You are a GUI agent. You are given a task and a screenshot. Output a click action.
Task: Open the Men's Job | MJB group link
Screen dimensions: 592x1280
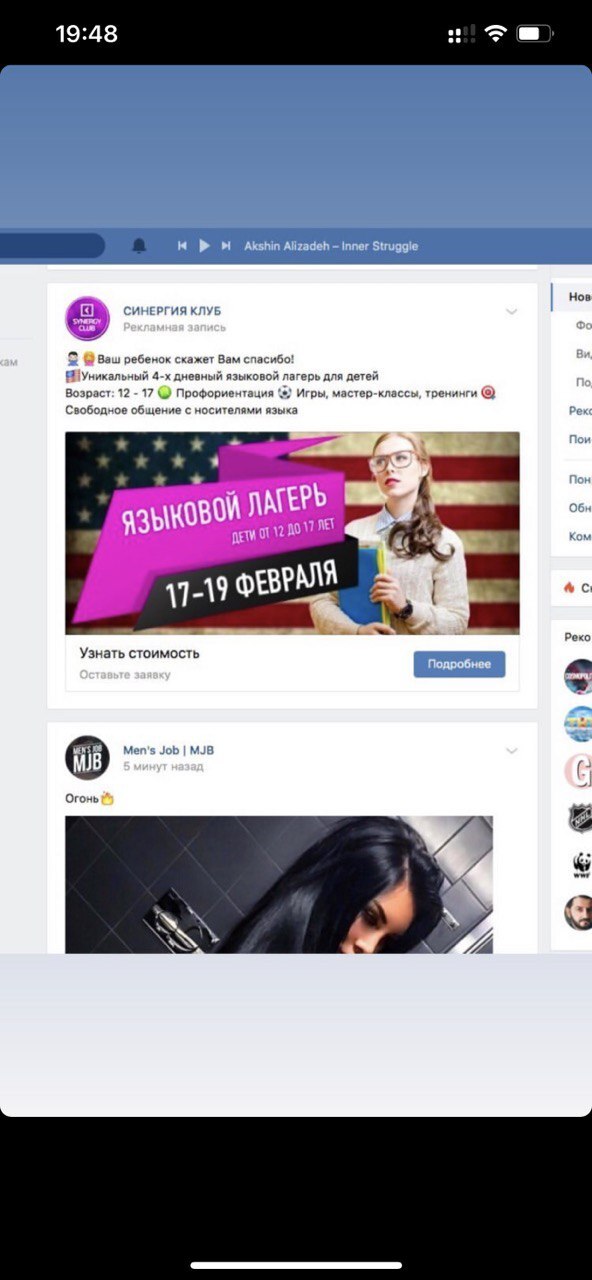(x=168, y=750)
